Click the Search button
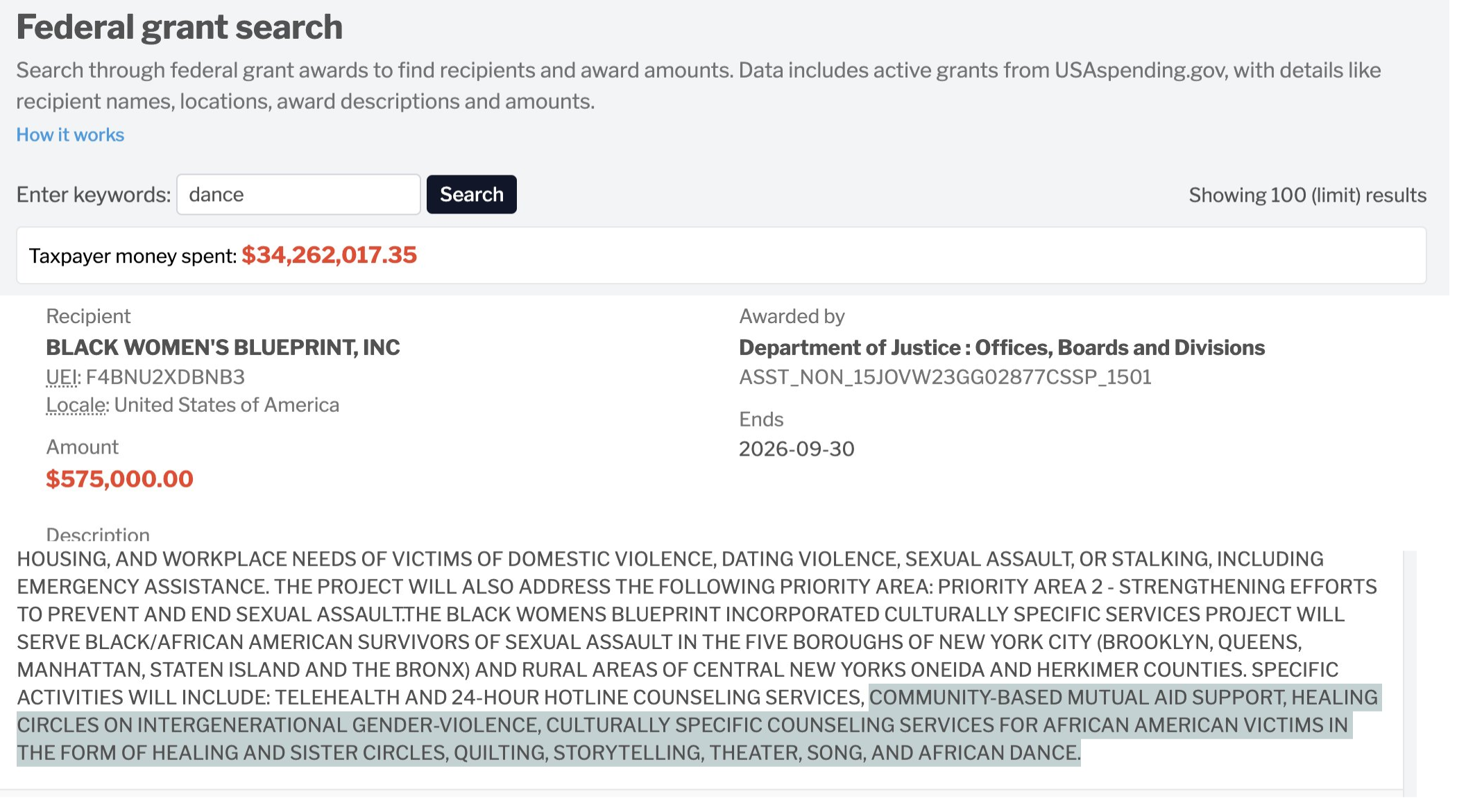Screen dimensions: 1457x812 (471, 195)
